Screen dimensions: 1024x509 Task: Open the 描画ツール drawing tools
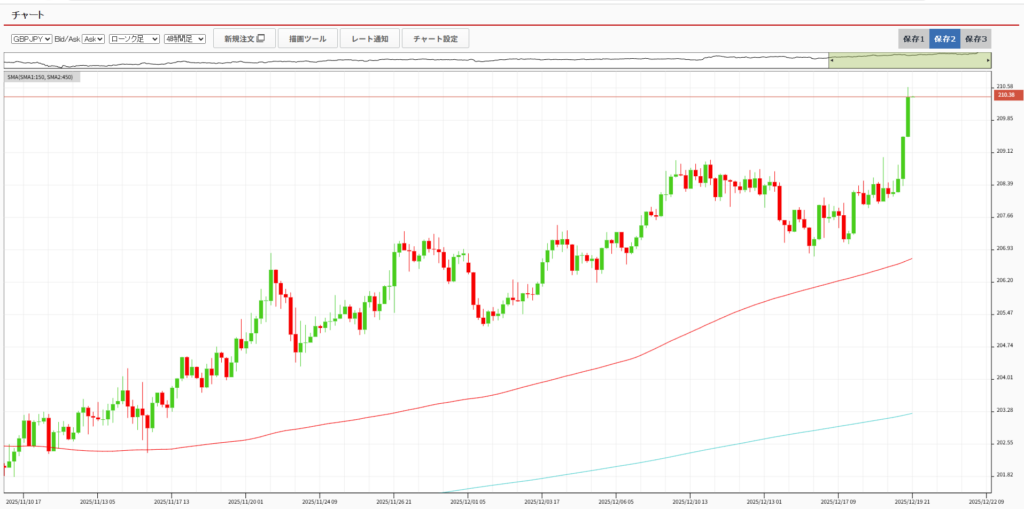(x=307, y=39)
